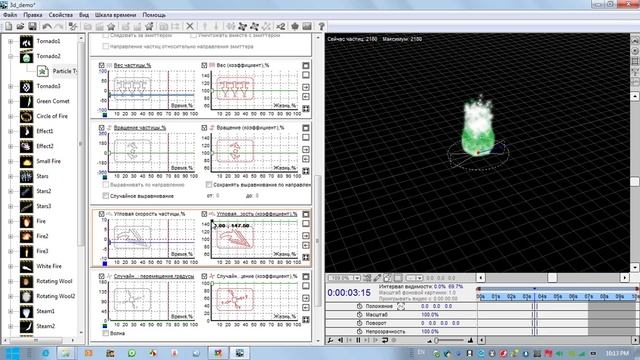The image size is (640, 360).
Task: Enable Случайное выравнивание checkbox
Action: click(x=106, y=196)
